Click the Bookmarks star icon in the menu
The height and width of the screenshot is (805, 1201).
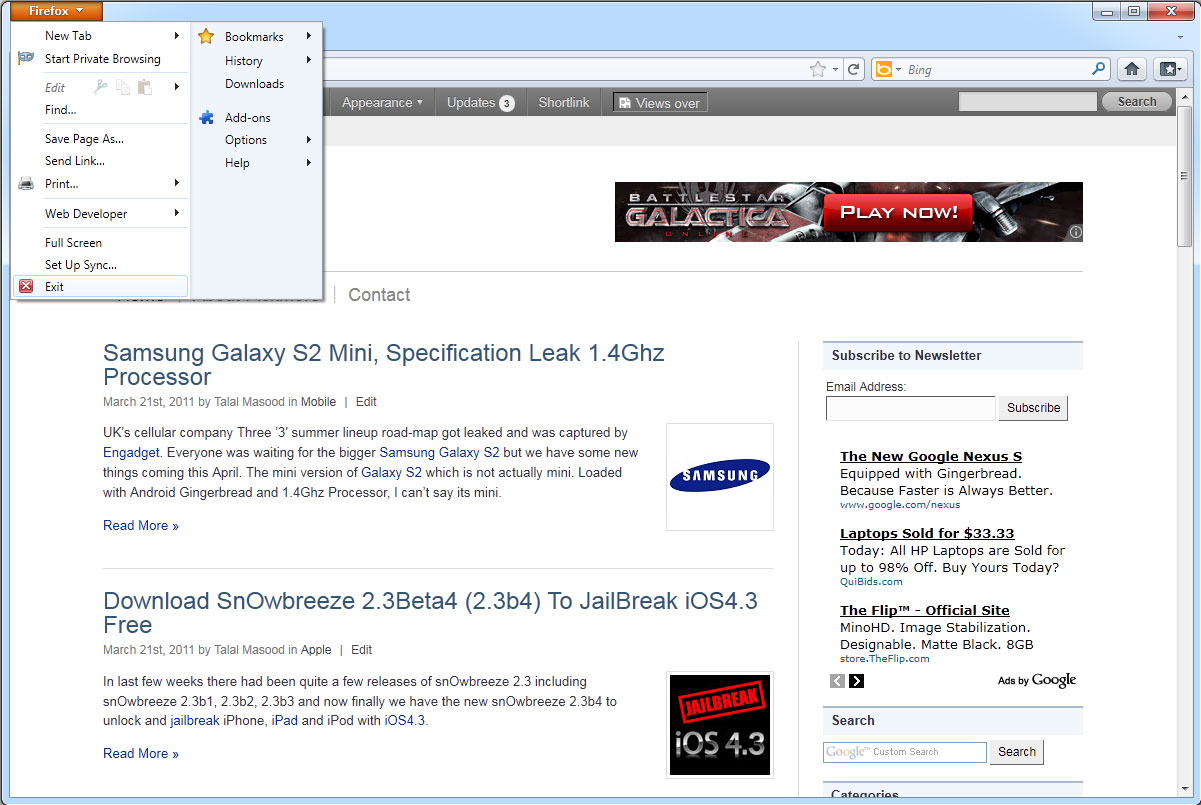(x=206, y=37)
